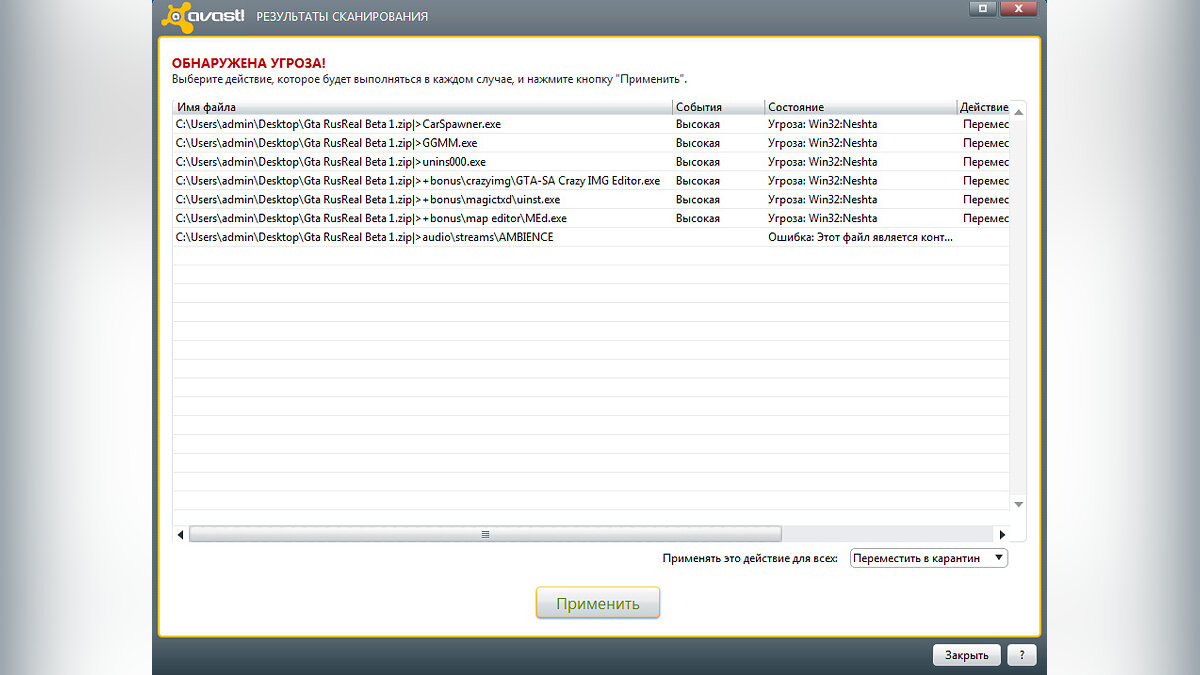Open help with the question mark button
The height and width of the screenshot is (675, 1200).
tap(1021, 655)
